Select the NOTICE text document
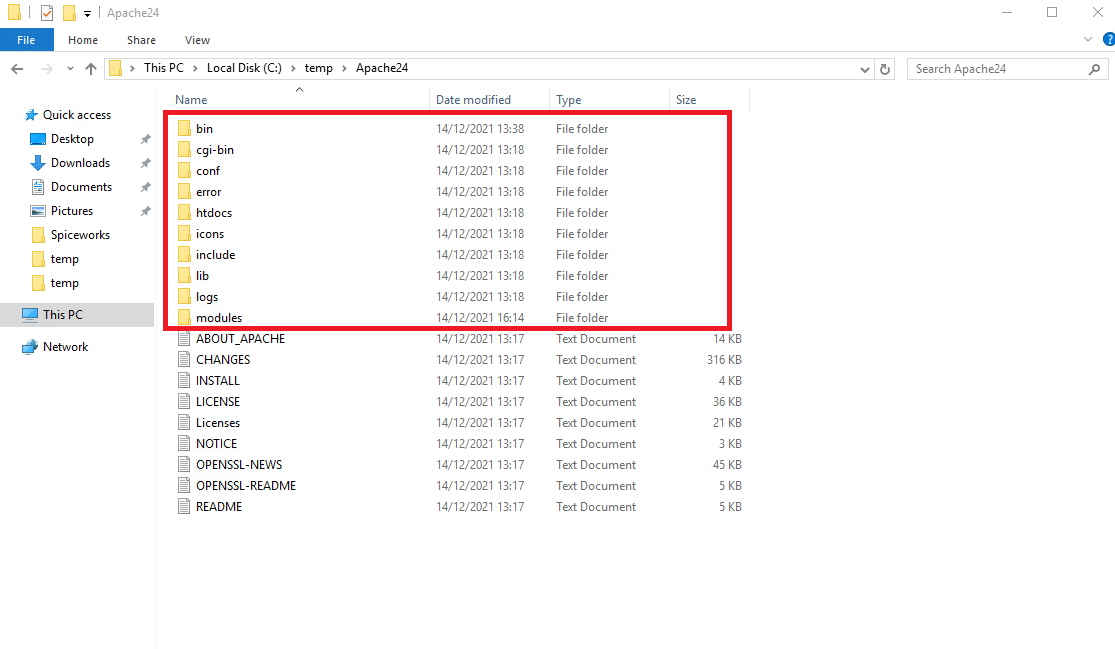This screenshot has height=649, width=1115. click(216, 444)
